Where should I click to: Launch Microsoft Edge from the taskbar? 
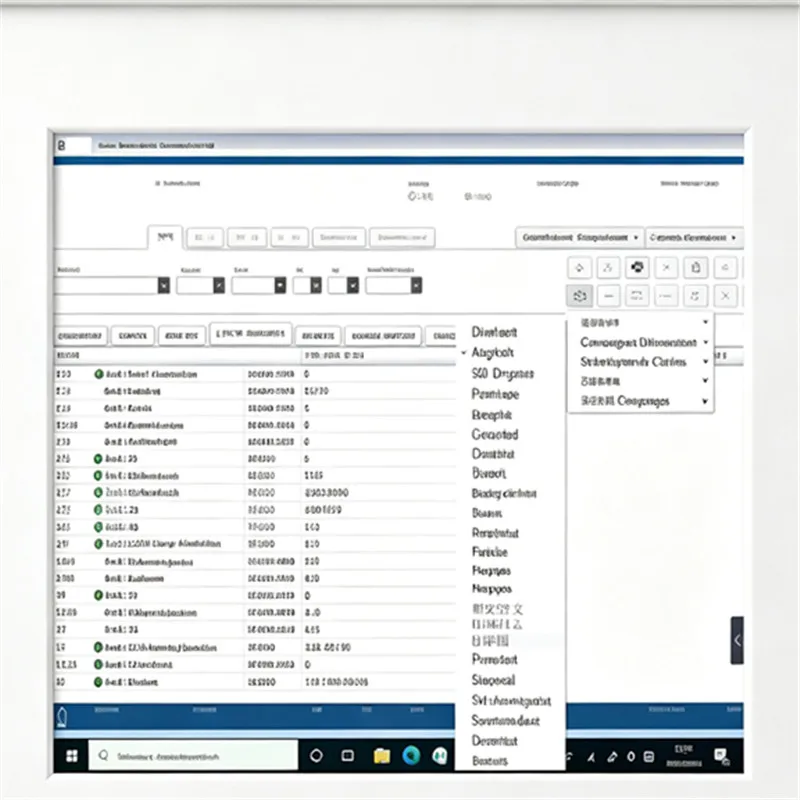pyautogui.click(x=411, y=756)
